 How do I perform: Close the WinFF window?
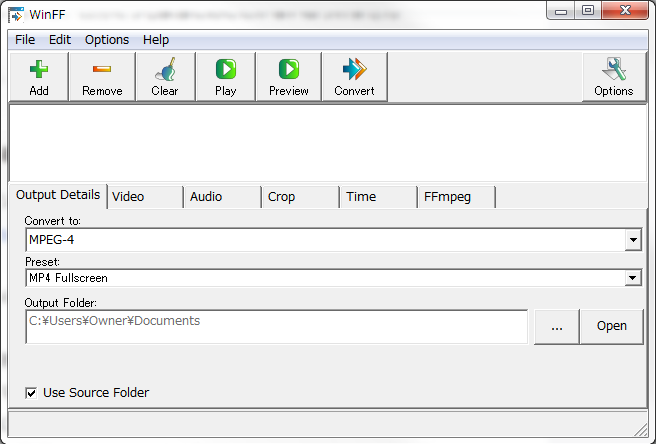pos(625,10)
